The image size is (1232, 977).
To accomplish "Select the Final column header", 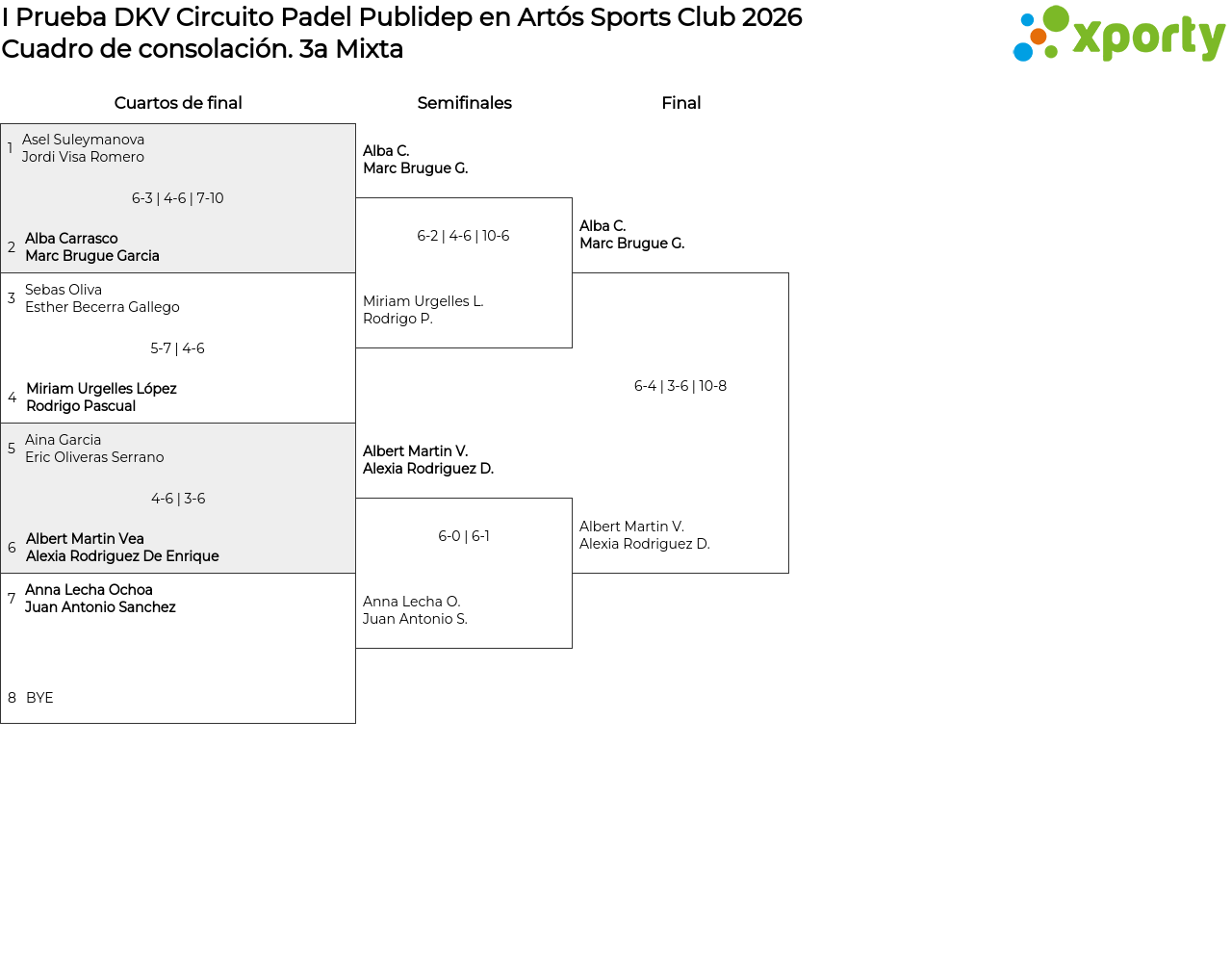I will pos(680,103).
